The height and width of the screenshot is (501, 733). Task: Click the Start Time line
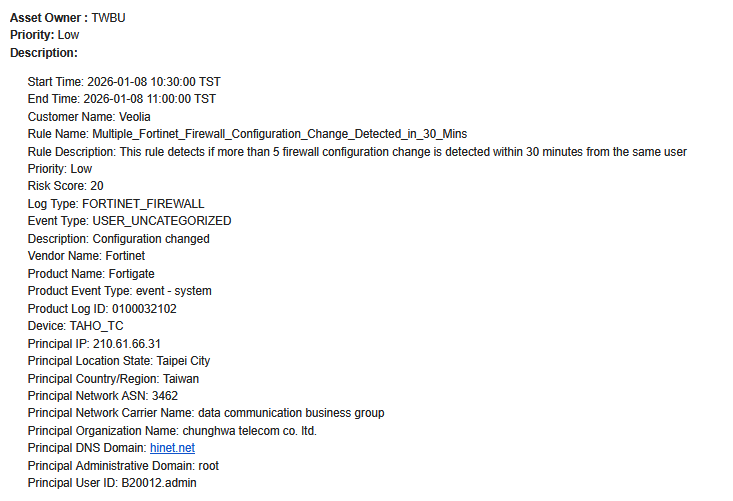coord(124,81)
